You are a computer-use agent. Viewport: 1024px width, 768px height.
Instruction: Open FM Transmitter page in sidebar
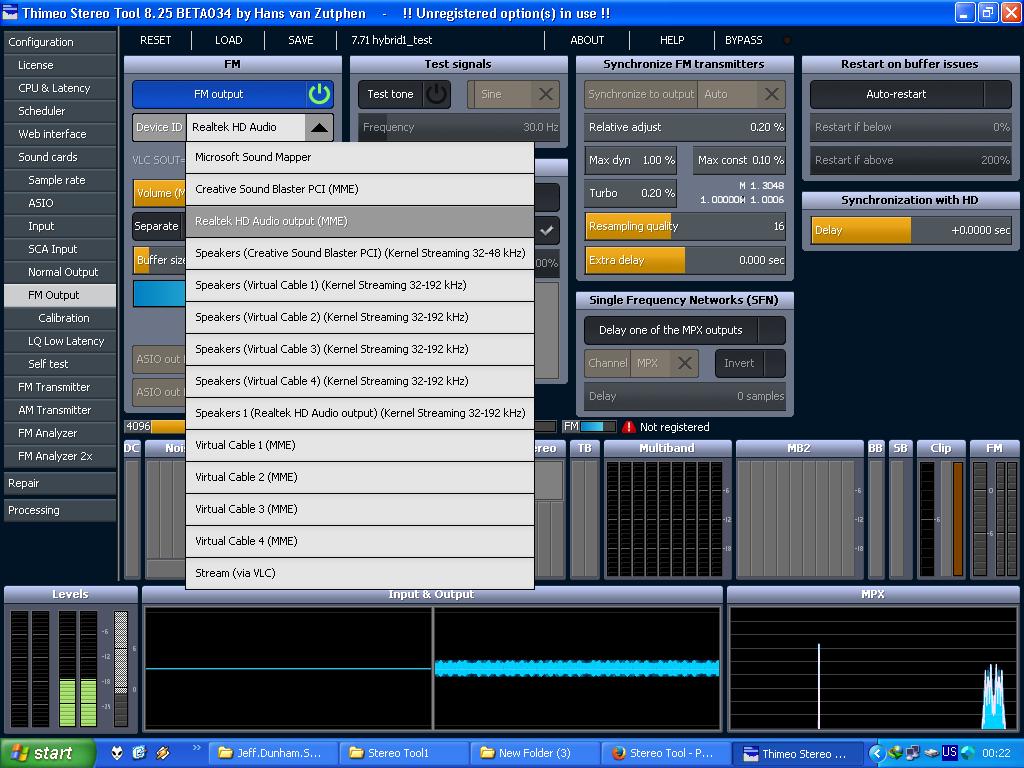pyautogui.click(x=59, y=387)
